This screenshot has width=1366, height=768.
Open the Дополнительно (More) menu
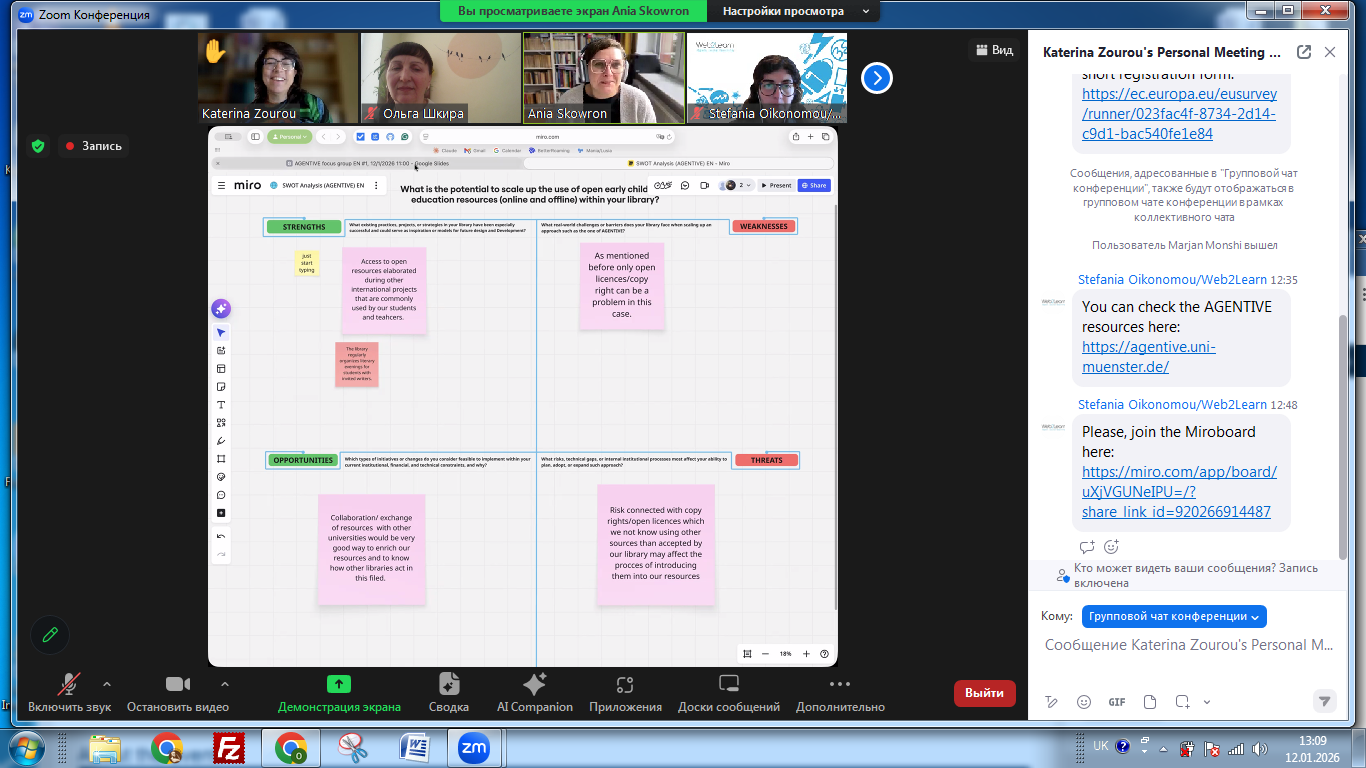tap(840, 685)
